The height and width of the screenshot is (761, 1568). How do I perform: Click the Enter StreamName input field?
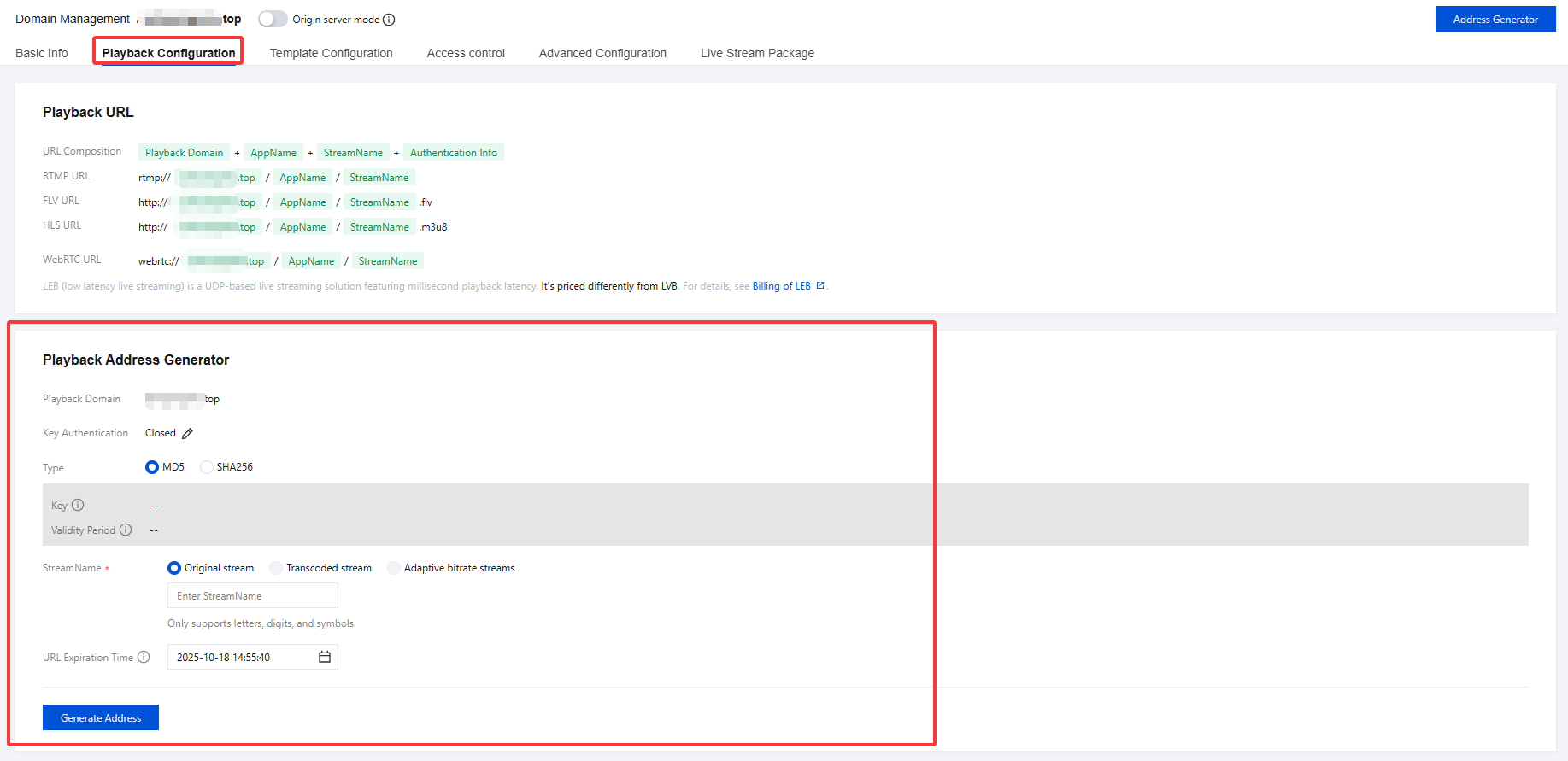click(252, 596)
